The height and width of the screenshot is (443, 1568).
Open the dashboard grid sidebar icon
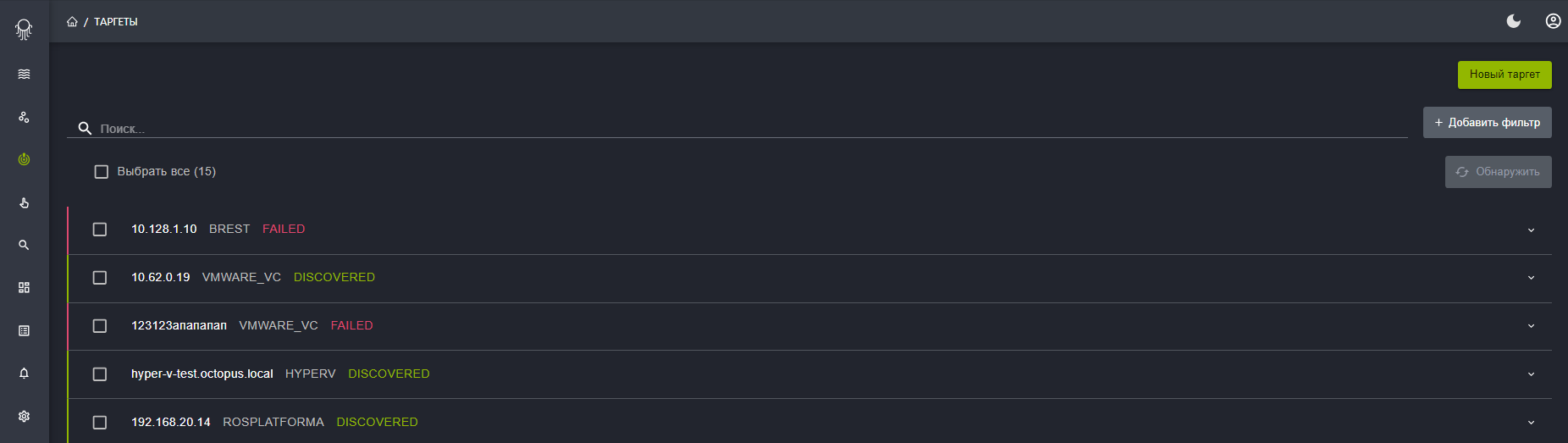point(24,288)
